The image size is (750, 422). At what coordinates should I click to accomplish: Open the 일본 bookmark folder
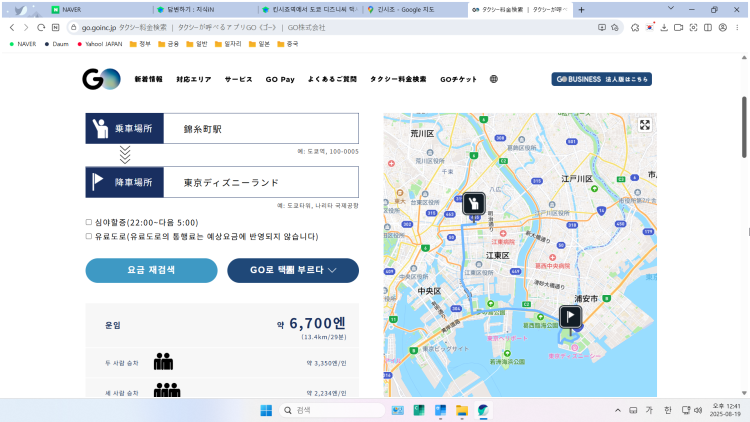[x=259, y=44]
